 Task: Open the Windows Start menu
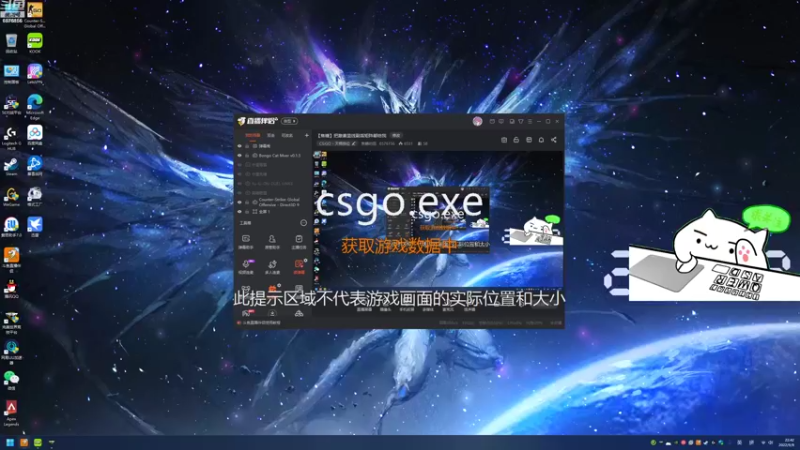[10, 442]
